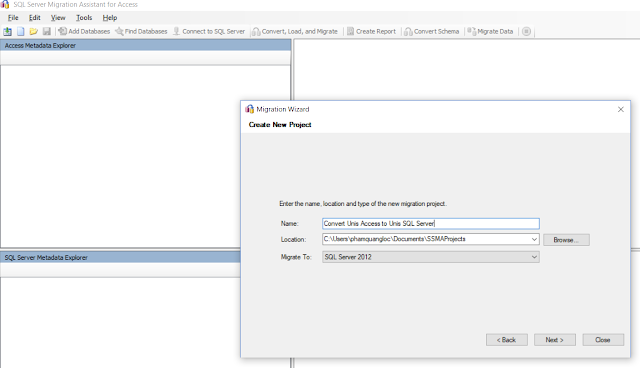
Task: Open the View menu
Action: point(58,18)
